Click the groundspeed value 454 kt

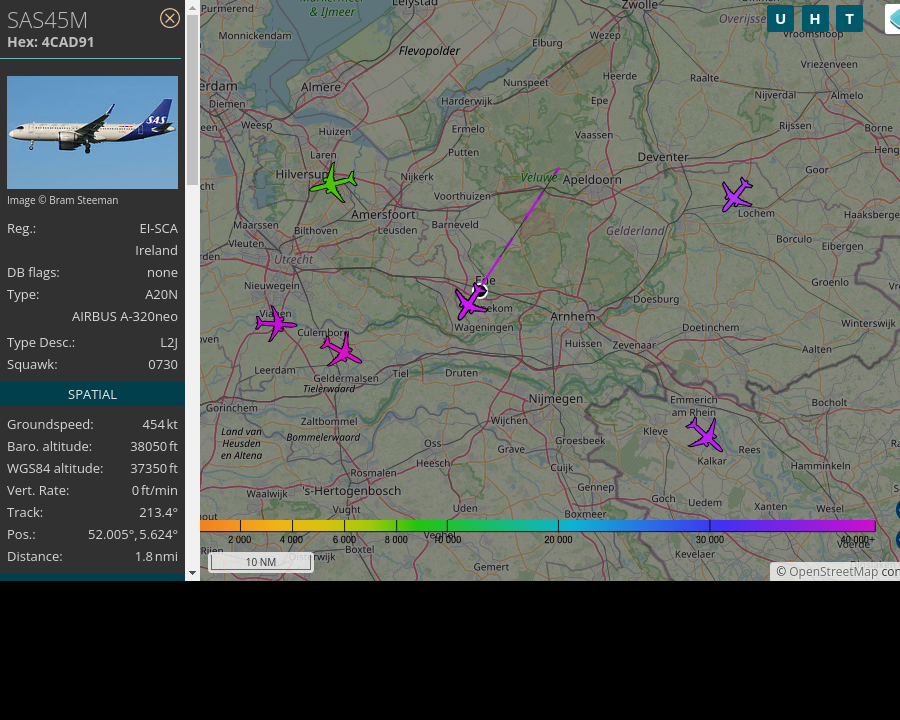click(x=160, y=424)
